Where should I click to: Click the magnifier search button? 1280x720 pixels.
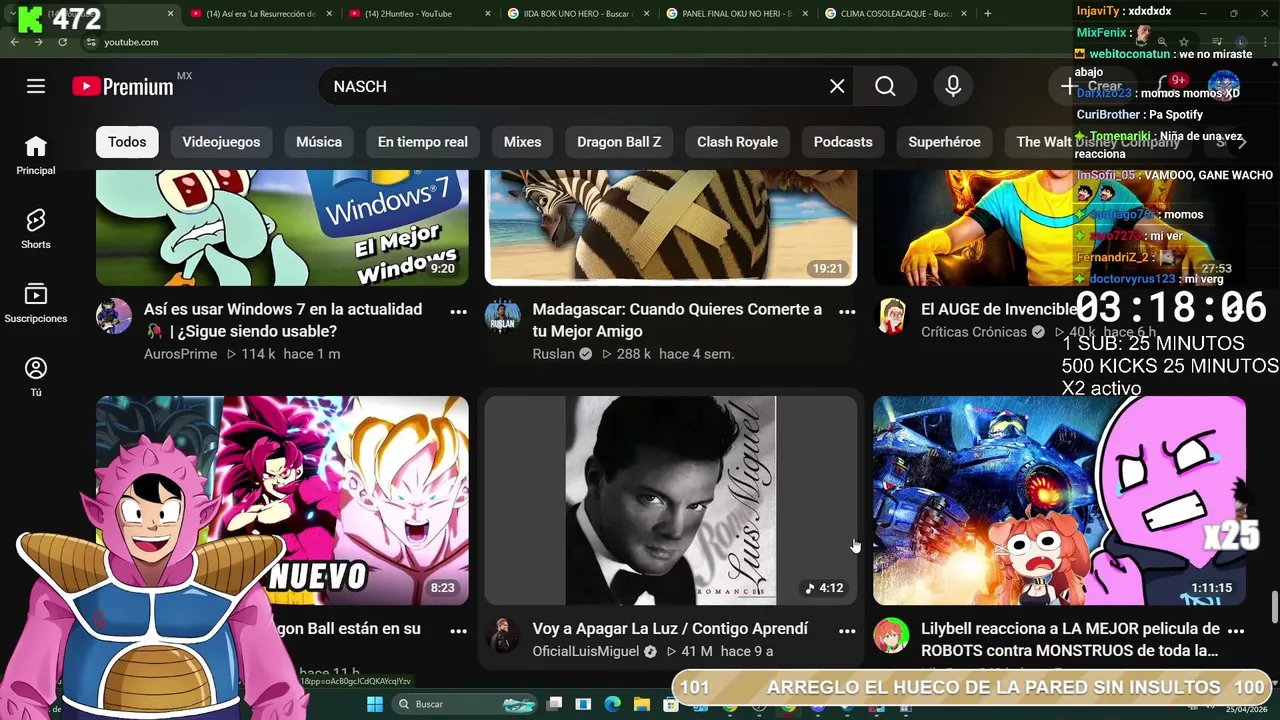click(885, 86)
